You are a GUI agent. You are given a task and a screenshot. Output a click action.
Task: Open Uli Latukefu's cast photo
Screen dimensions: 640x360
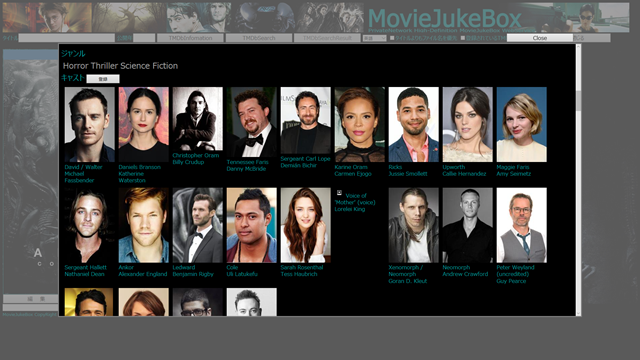251,225
